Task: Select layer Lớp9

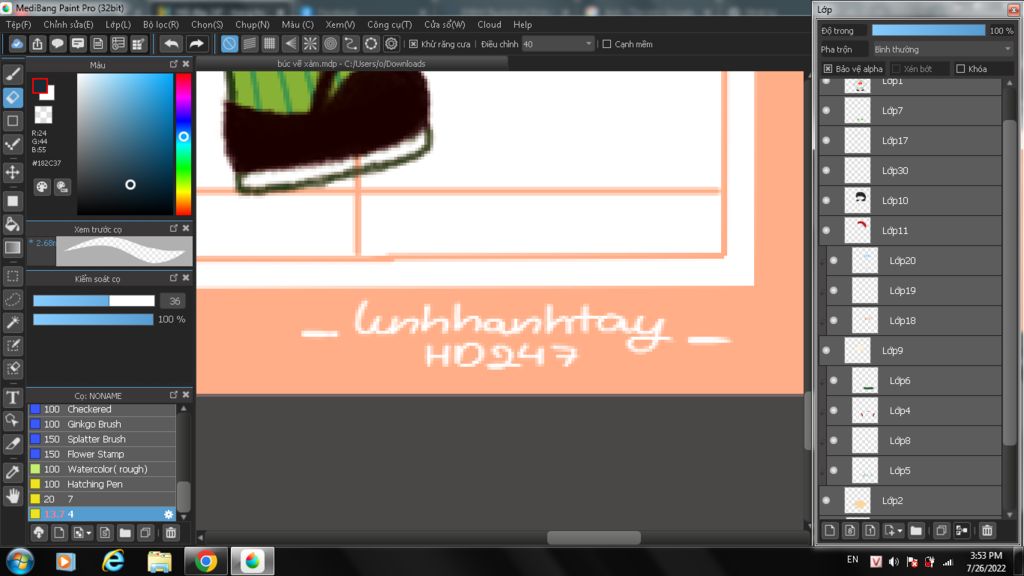Action: coord(910,351)
